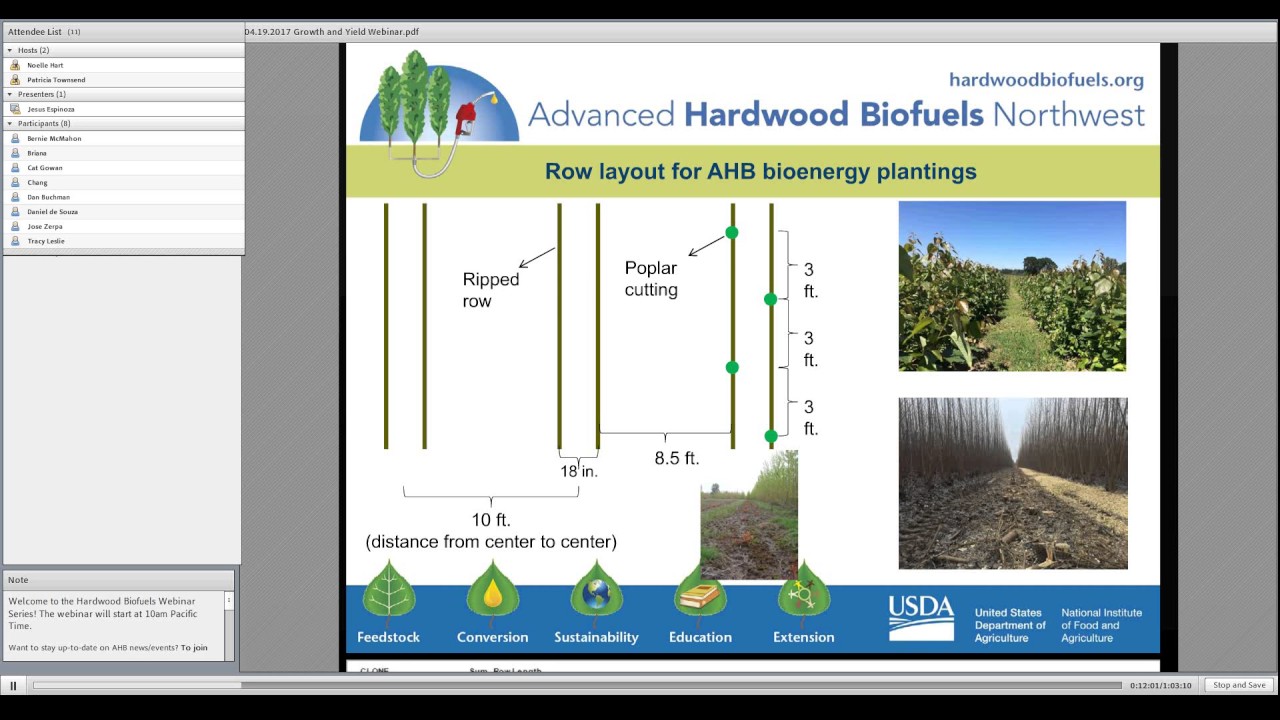The image size is (1280, 720).
Task: Click the playback progress slider
Action: 577,685
